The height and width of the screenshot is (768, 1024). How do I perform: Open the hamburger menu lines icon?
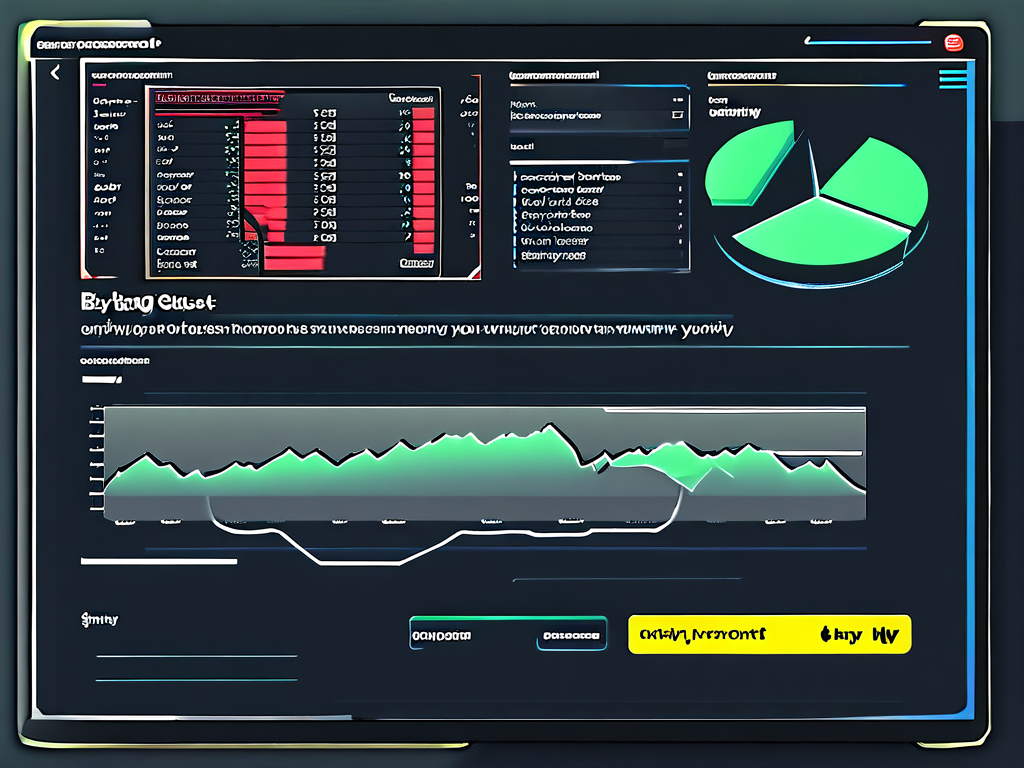(x=953, y=79)
